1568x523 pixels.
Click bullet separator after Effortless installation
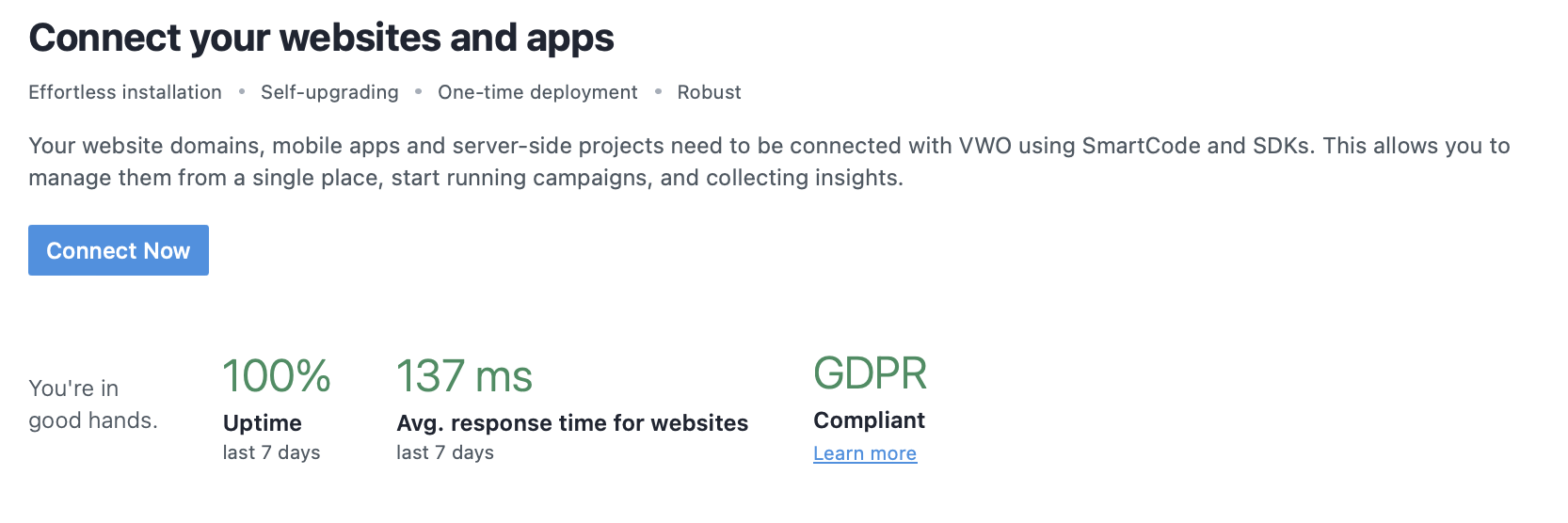tap(242, 91)
